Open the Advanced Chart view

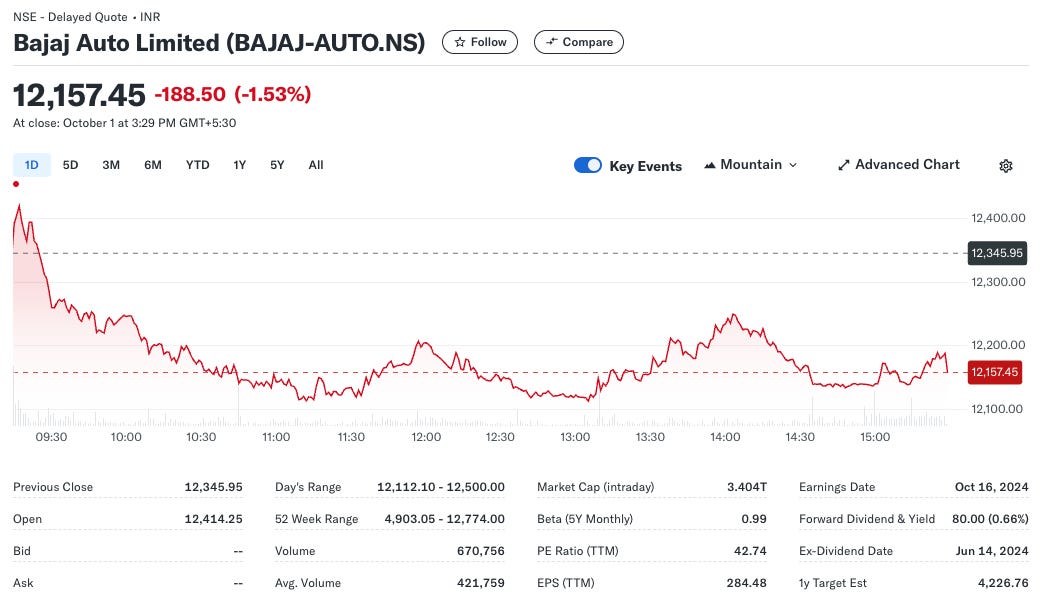[x=899, y=165]
